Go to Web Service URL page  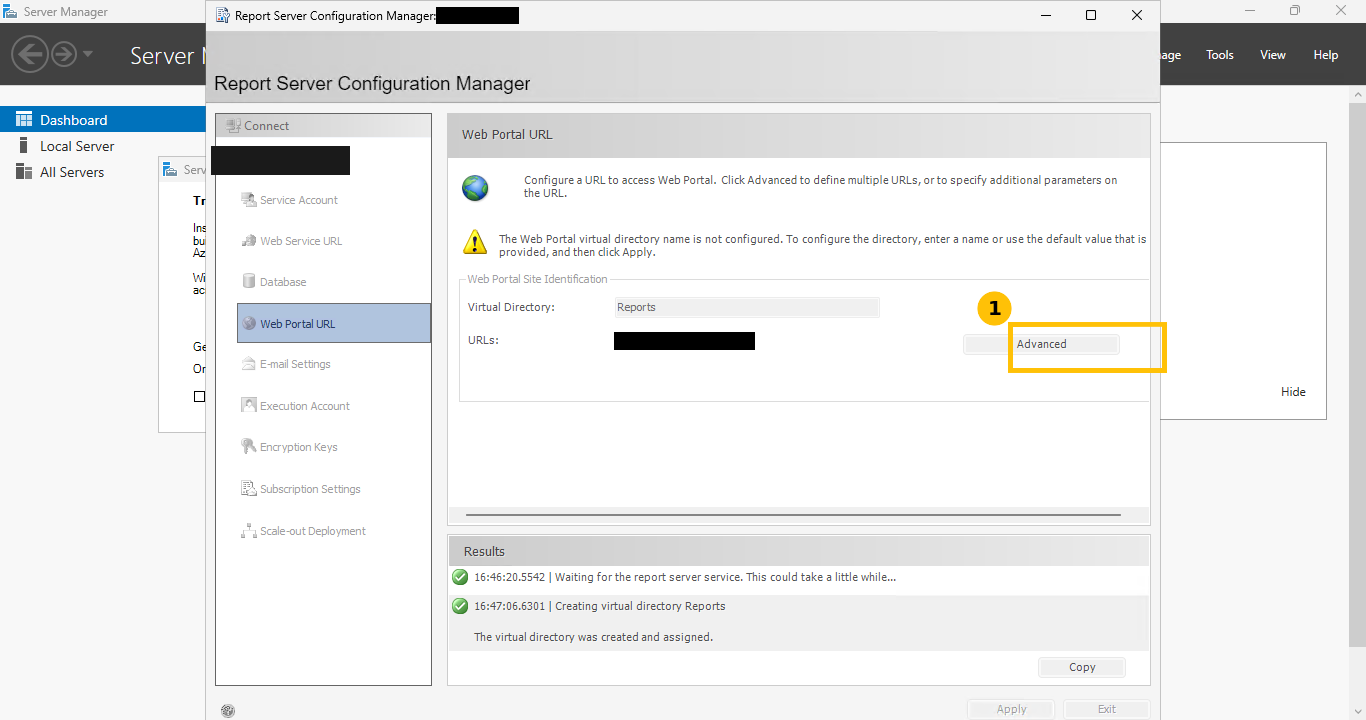(x=291, y=241)
